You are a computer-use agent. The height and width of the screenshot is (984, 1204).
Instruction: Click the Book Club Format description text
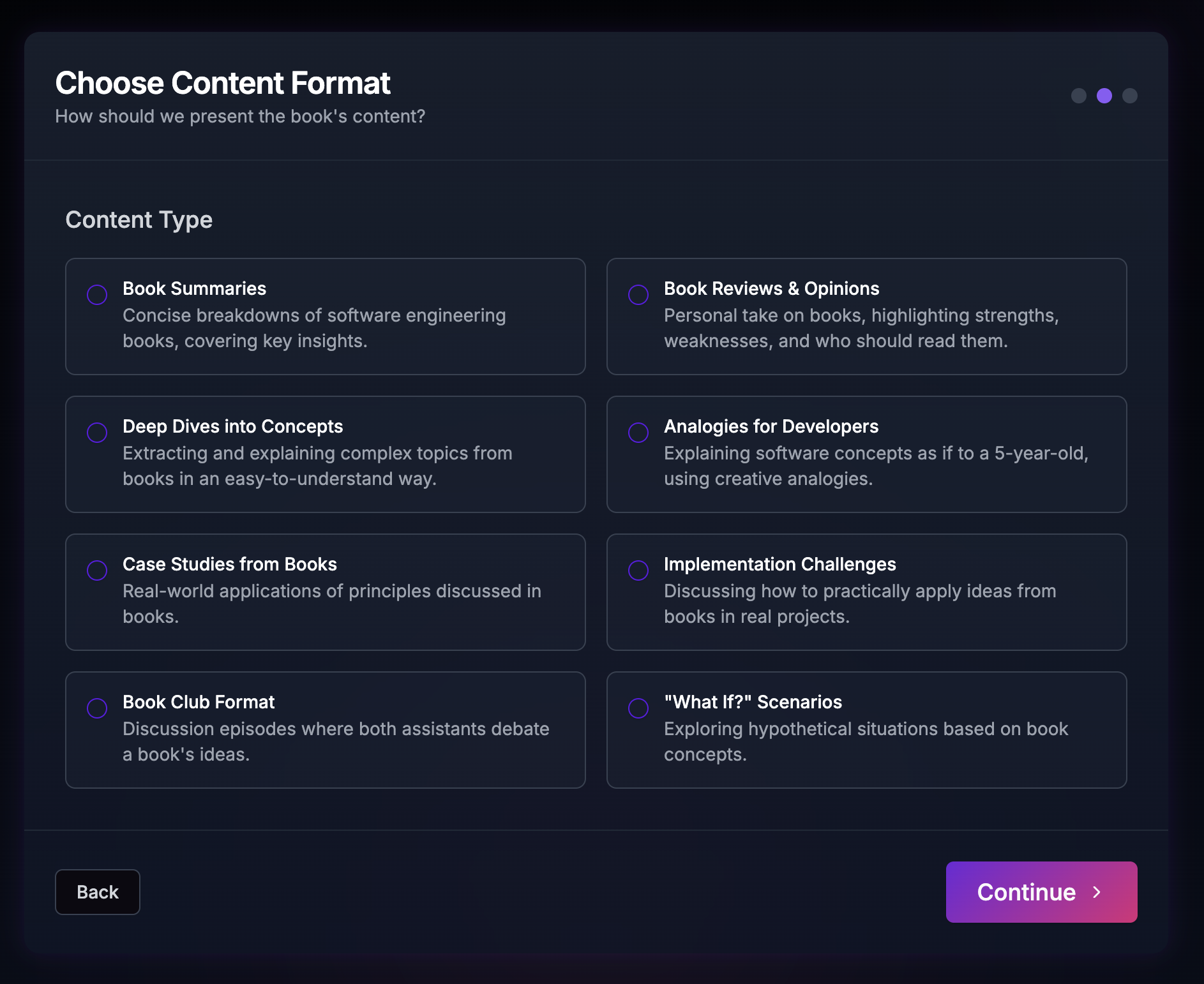click(336, 742)
